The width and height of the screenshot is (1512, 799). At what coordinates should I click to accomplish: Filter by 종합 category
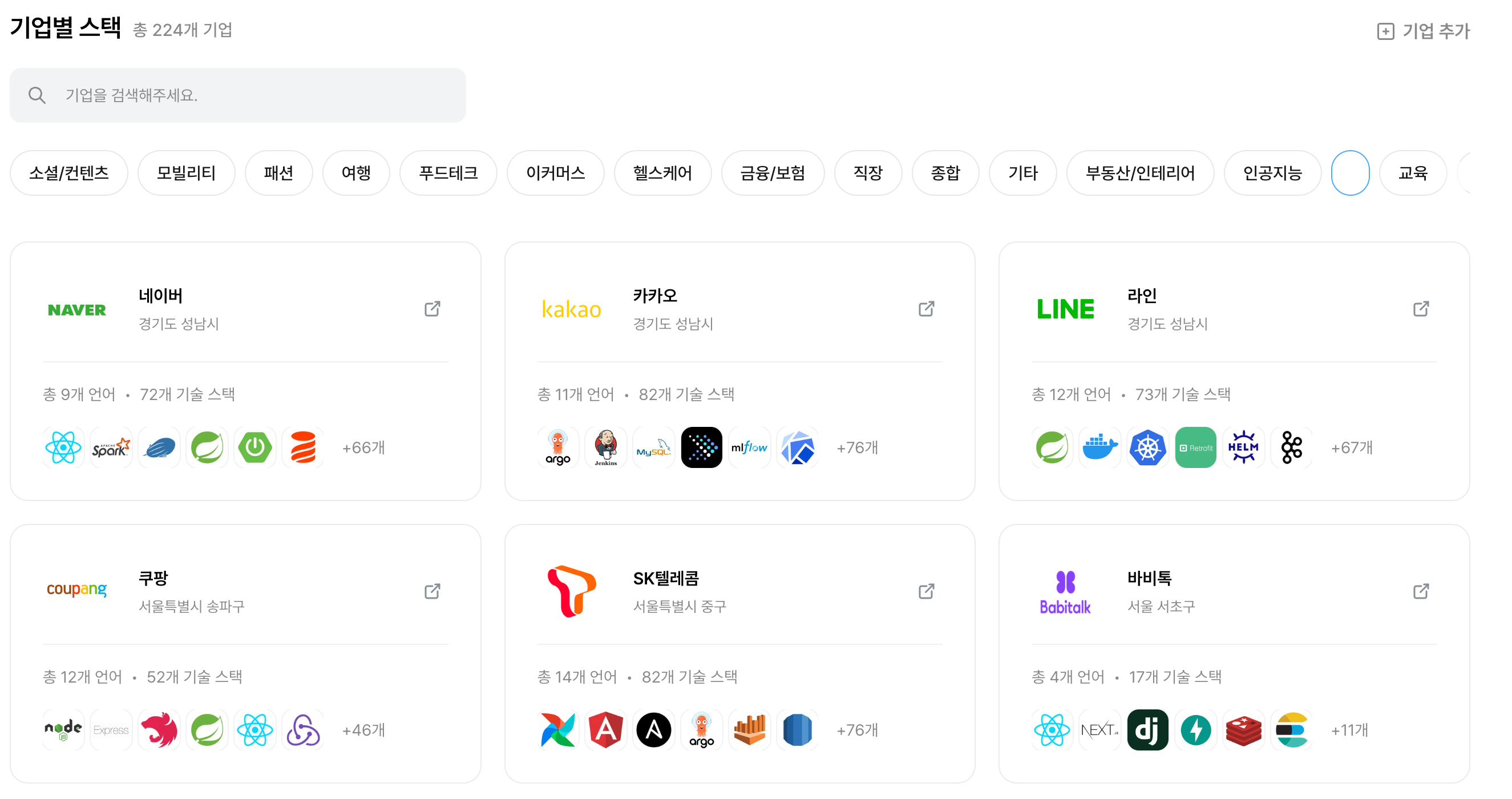[x=945, y=172]
